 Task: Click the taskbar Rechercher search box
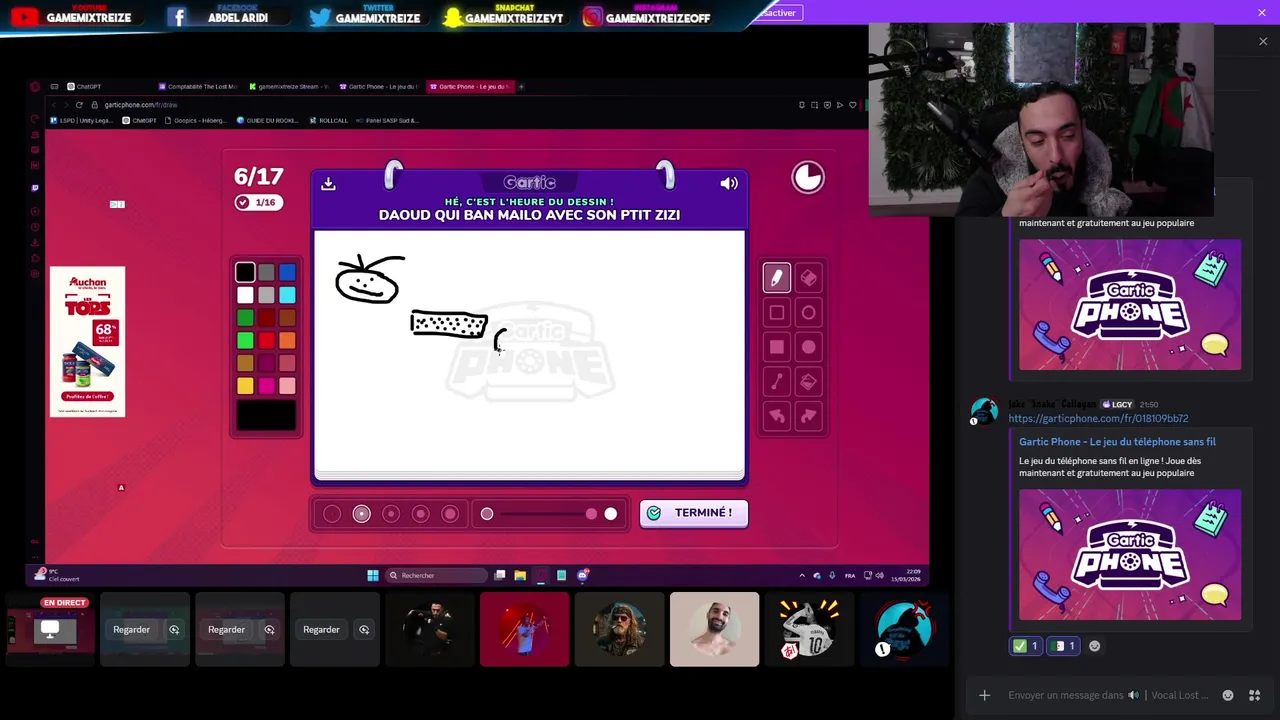[x=436, y=575]
